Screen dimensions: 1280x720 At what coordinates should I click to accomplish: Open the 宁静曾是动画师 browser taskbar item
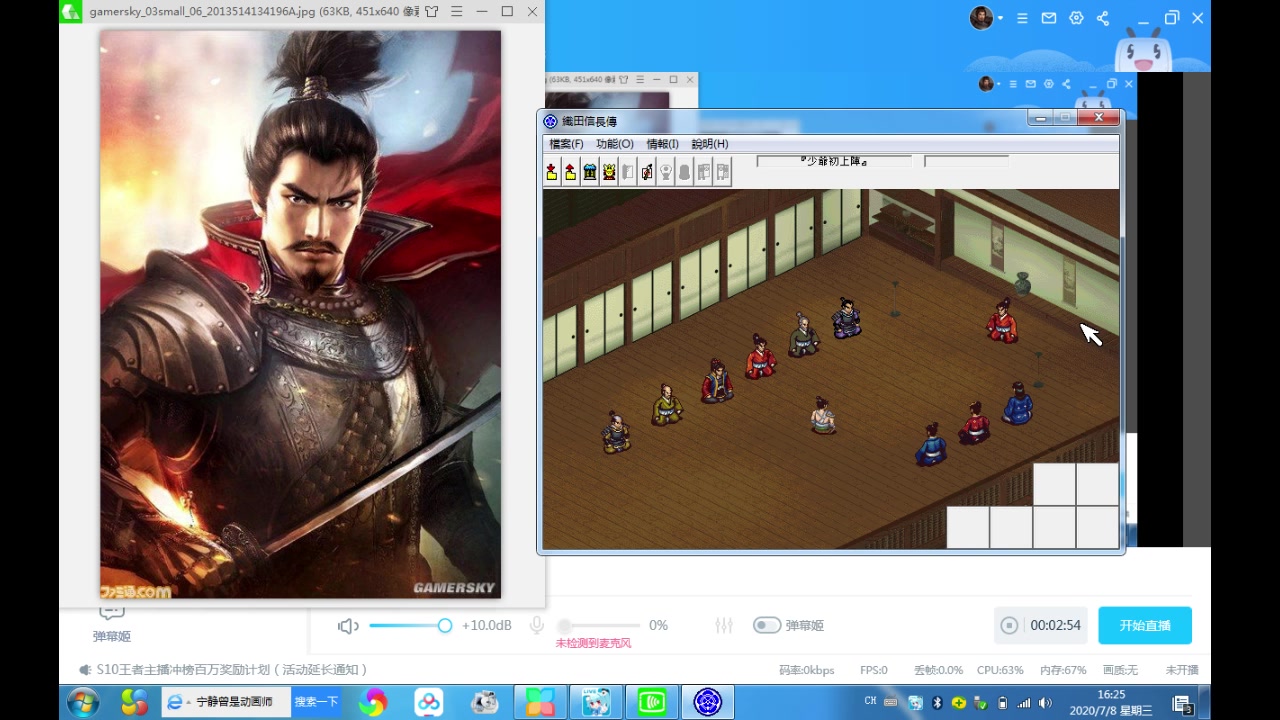pos(226,702)
